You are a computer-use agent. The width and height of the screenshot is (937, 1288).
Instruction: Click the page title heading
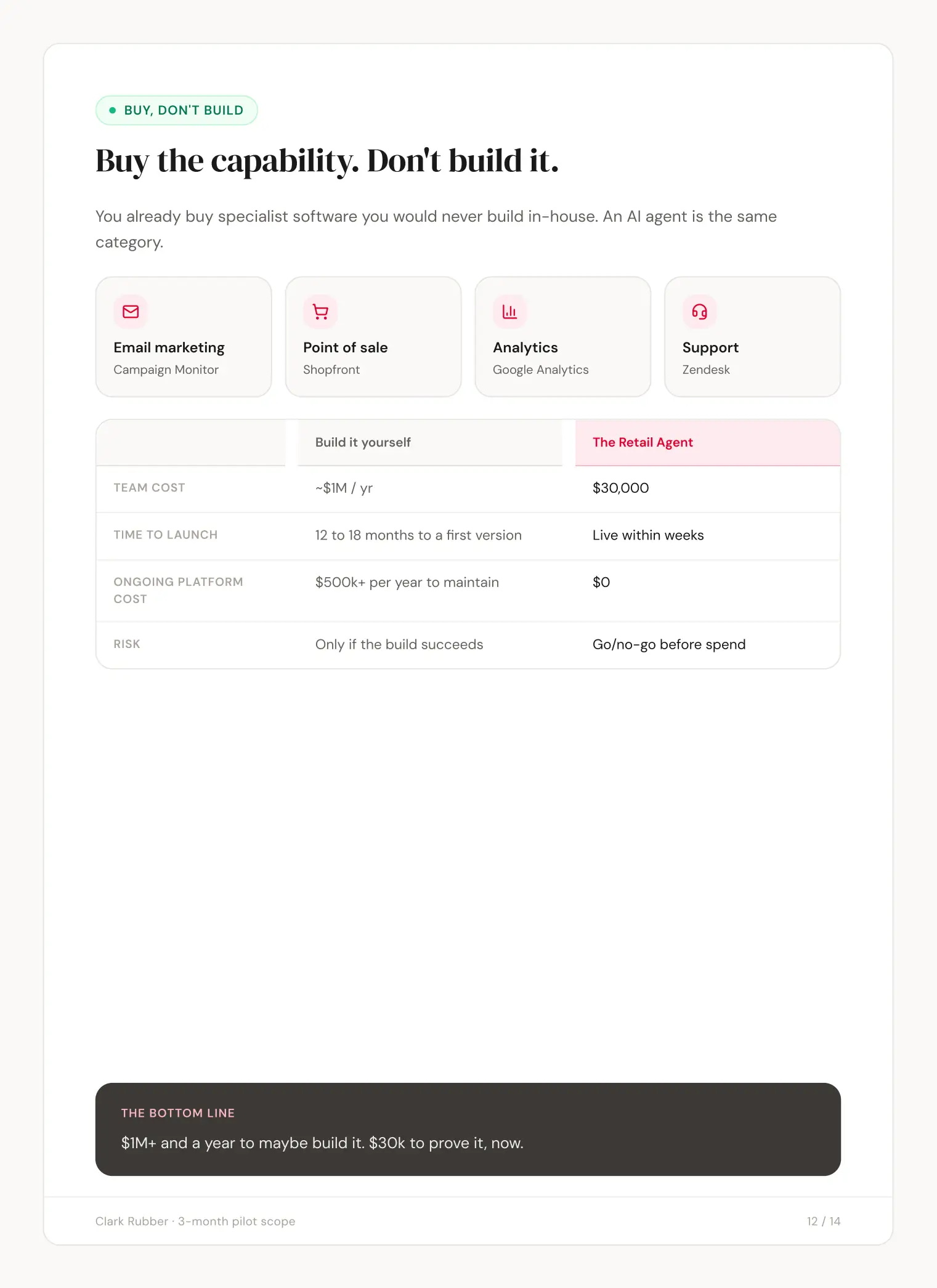coord(327,161)
